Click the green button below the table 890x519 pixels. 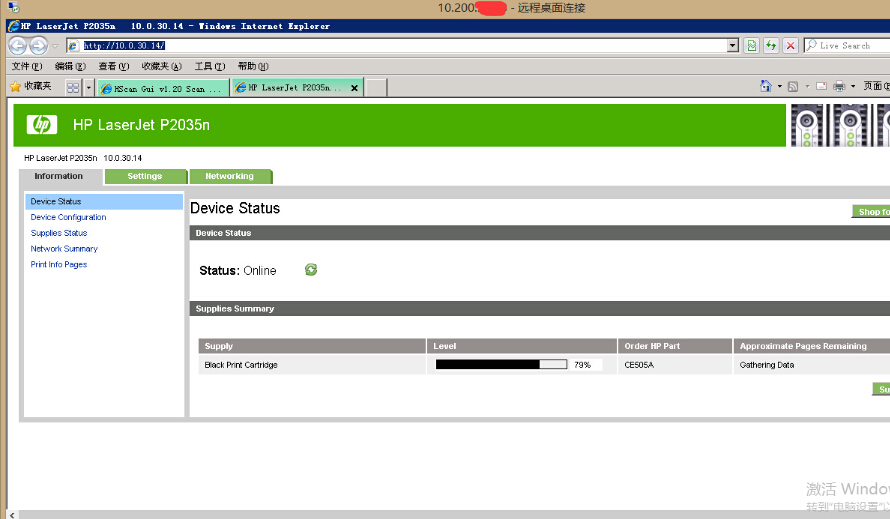point(881,389)
